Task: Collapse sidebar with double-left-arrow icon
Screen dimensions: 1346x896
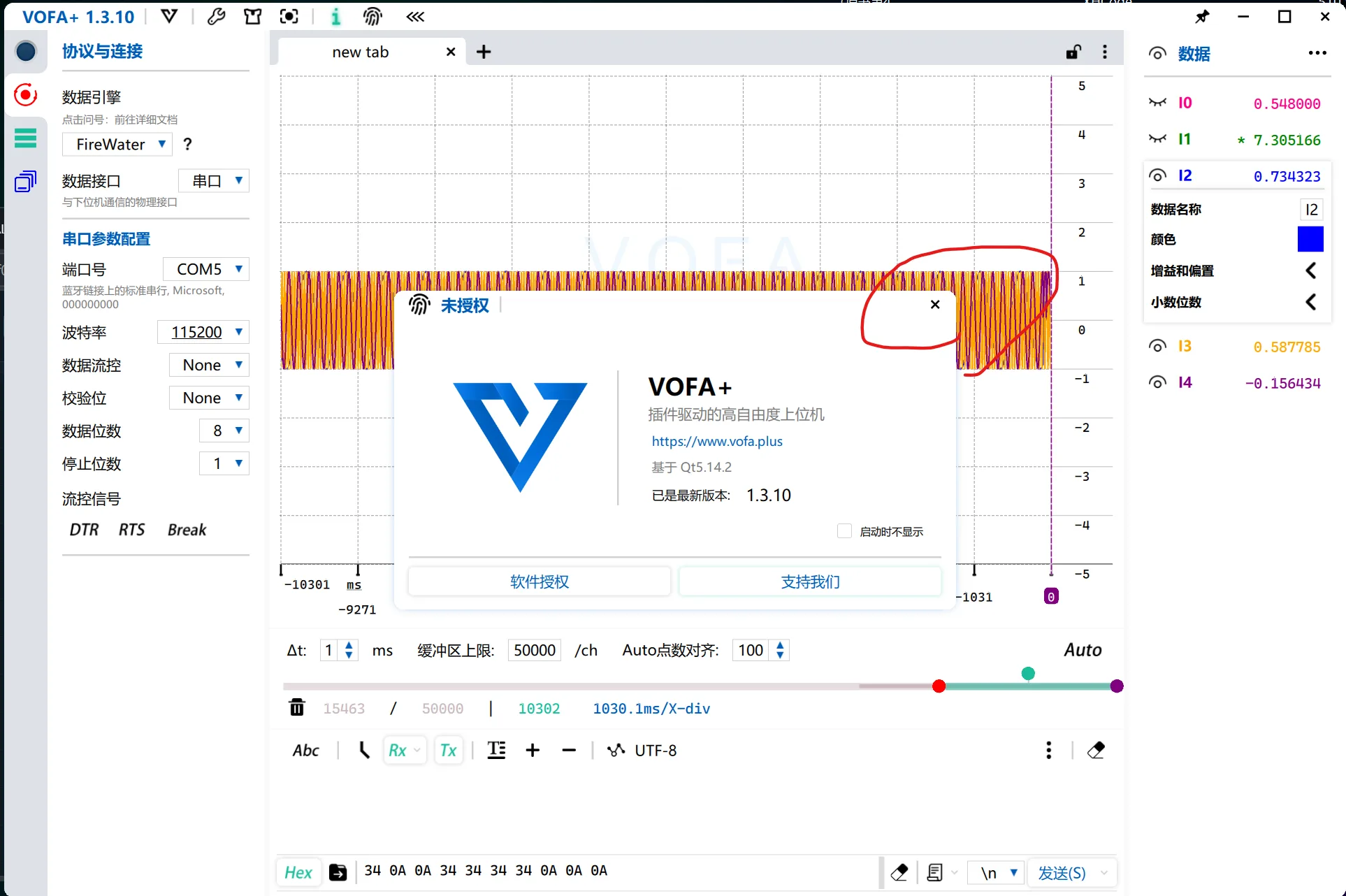Action: coord(415,16)
